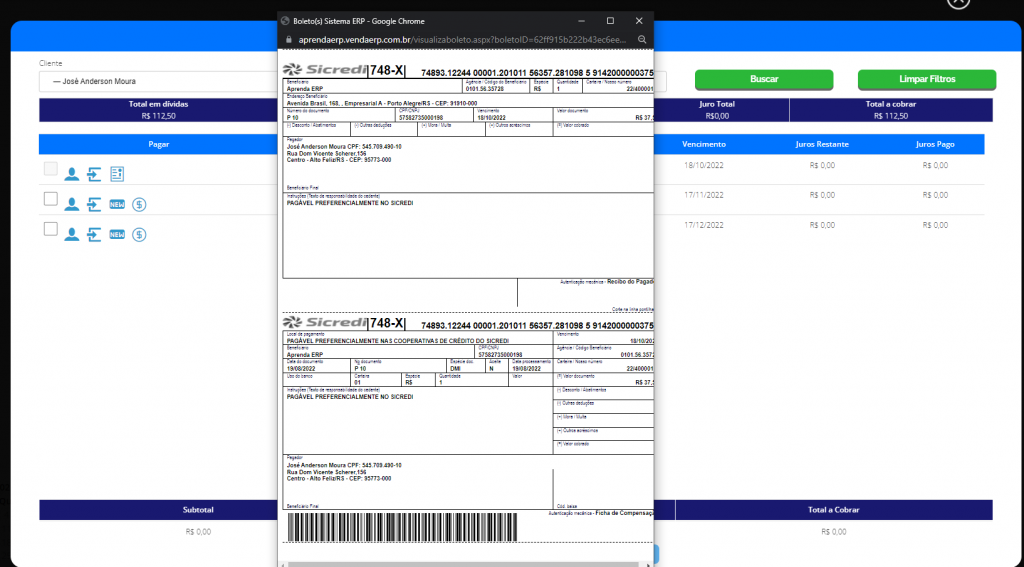Click the lower Sicredi logo on the boleto
The height and width of the screenshot is (567, 1024).
click(x=325, y=322)
